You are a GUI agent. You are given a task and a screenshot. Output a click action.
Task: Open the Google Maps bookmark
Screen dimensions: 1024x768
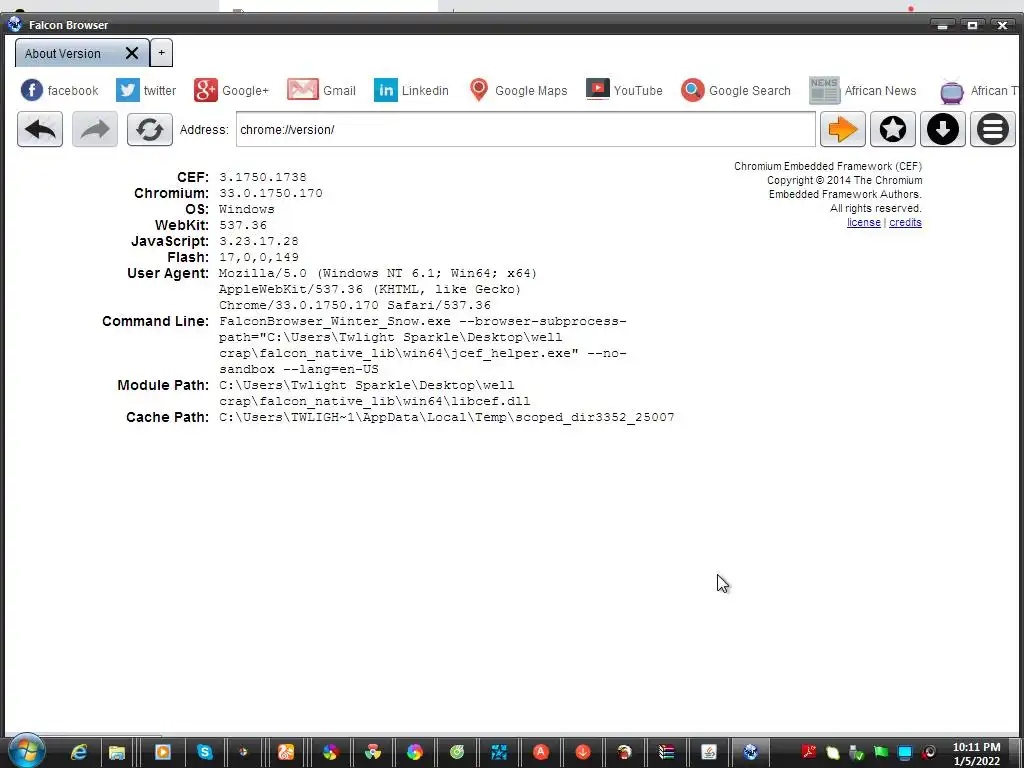pyautogui.click(x=518, y=90)
